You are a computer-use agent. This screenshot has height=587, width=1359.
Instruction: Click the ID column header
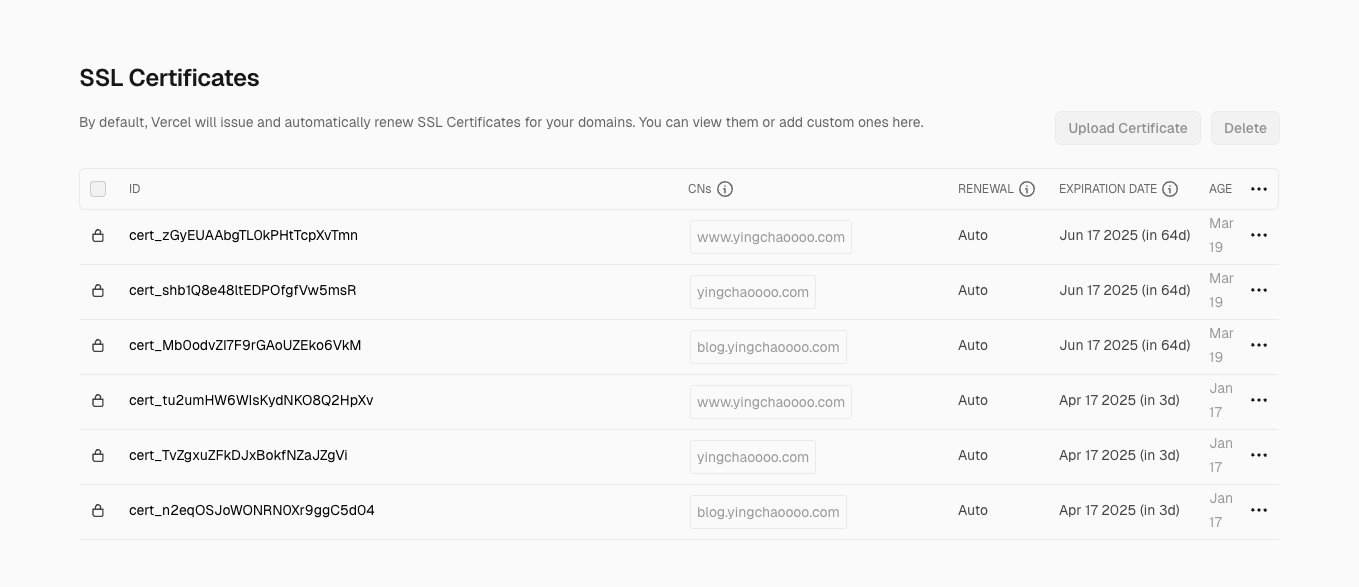click(135, 189)
